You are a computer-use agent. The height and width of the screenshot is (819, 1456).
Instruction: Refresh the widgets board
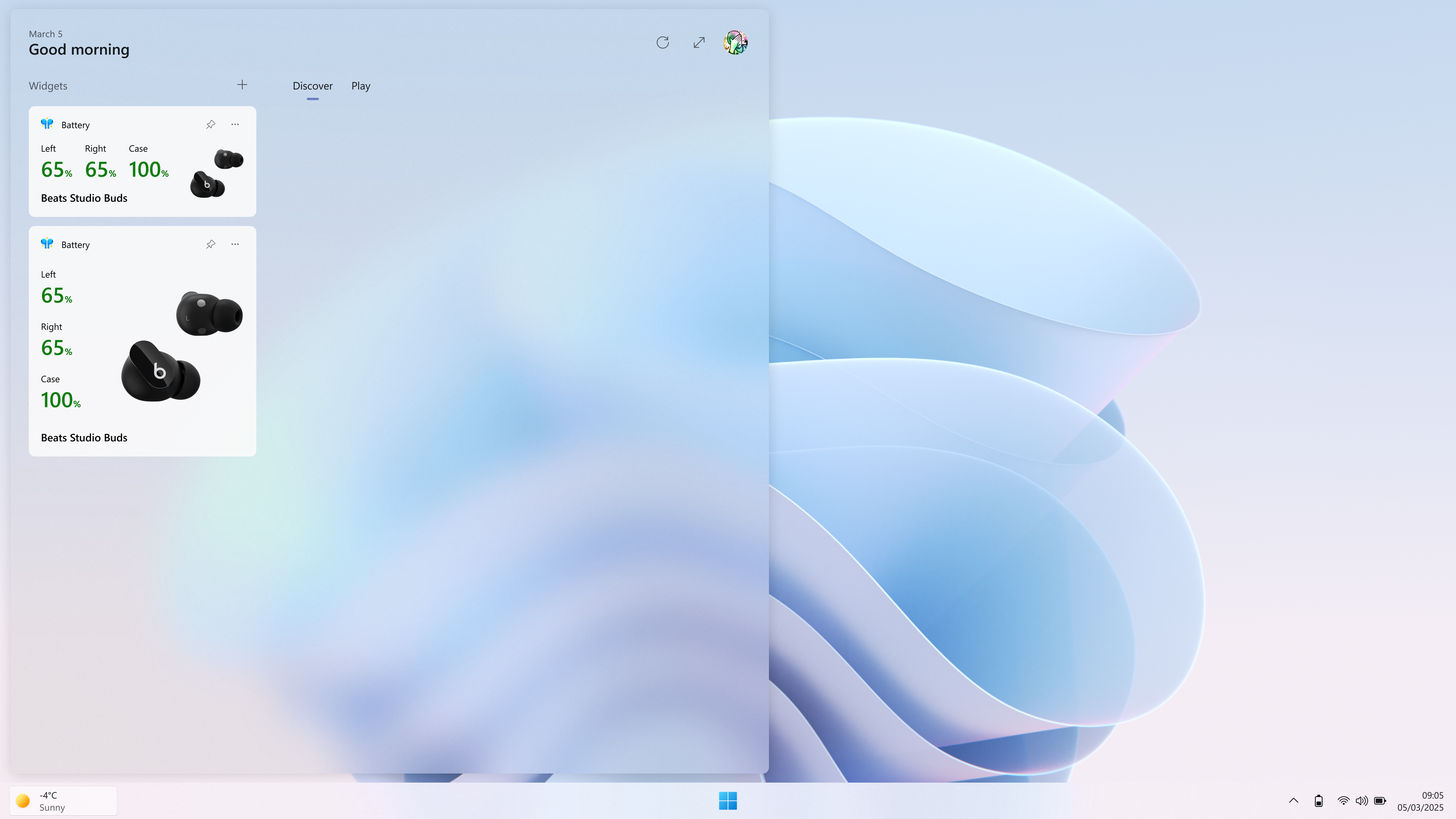(662, 42)
